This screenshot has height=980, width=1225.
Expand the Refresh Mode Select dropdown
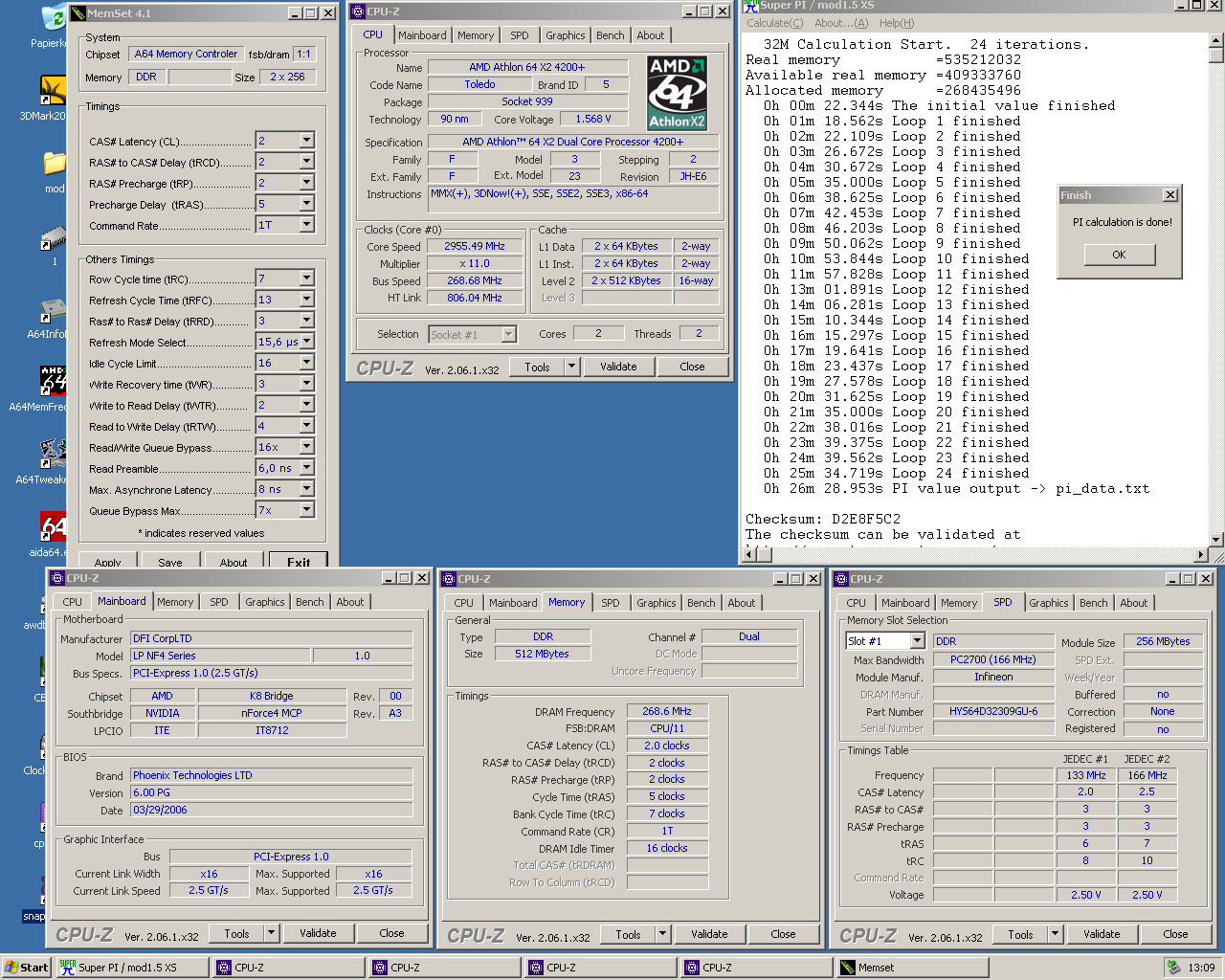click(306, 342)
